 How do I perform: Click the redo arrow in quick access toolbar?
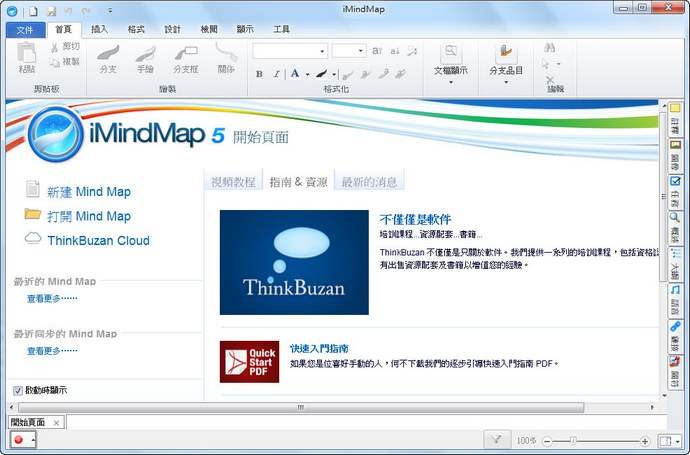click(x=86, y=11)
